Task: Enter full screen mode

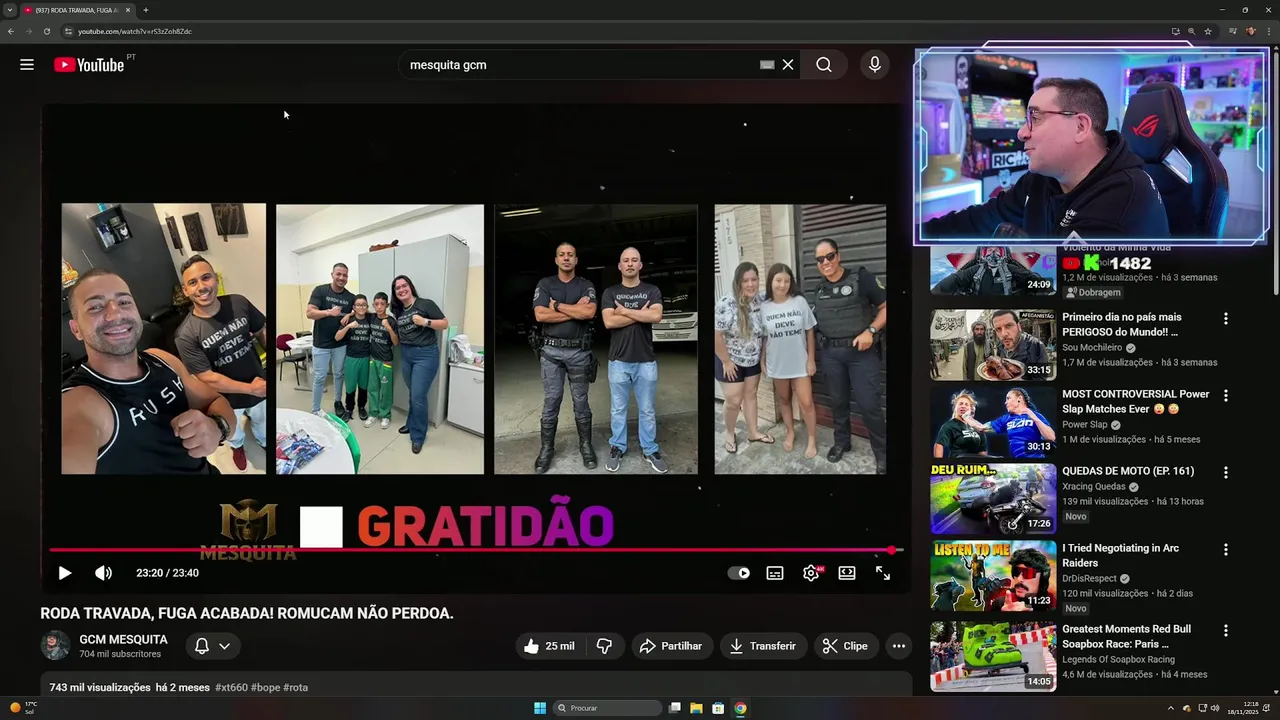Action: pos(883,573)
